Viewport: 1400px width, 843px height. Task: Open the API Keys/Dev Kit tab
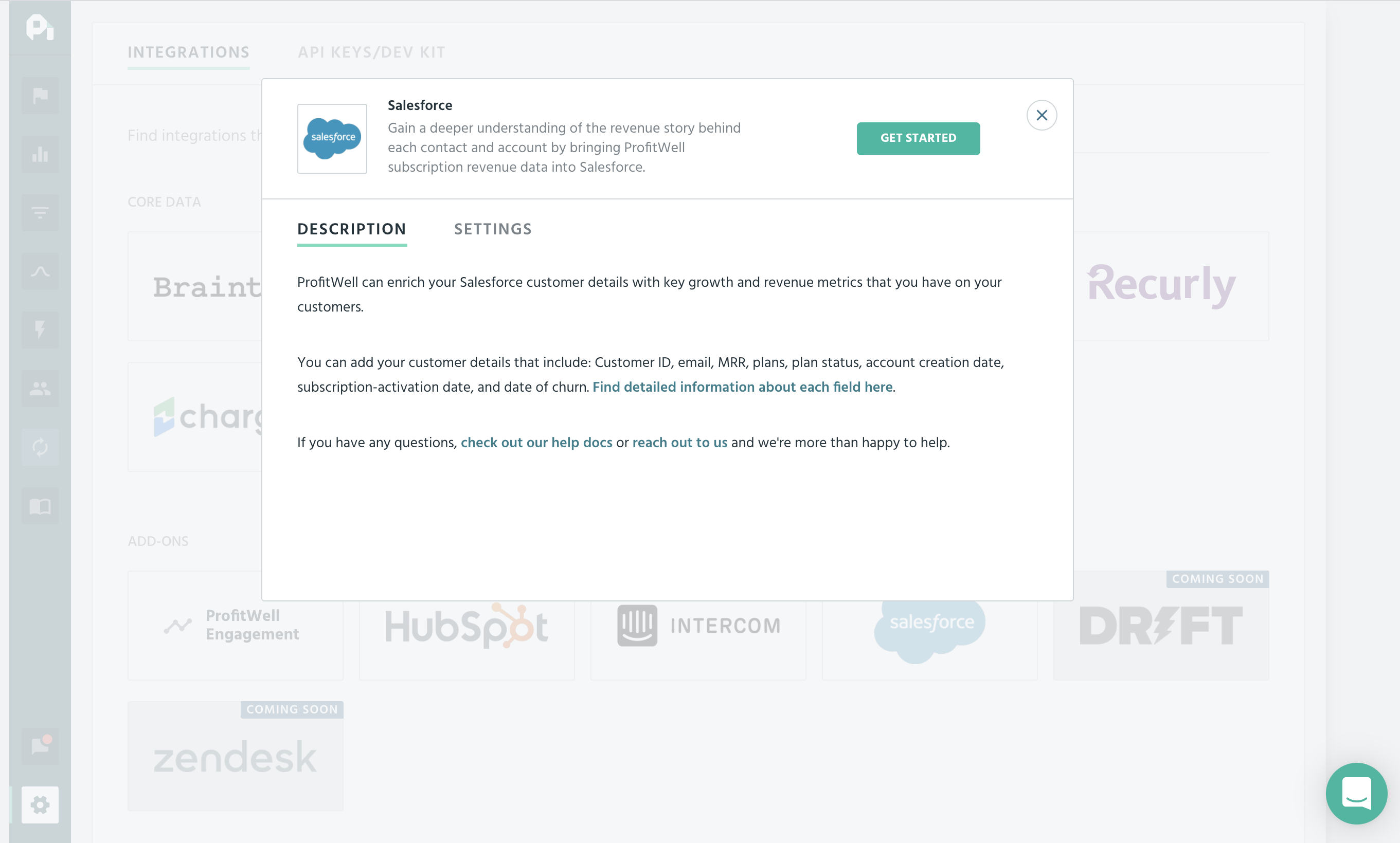click(371, 53)
